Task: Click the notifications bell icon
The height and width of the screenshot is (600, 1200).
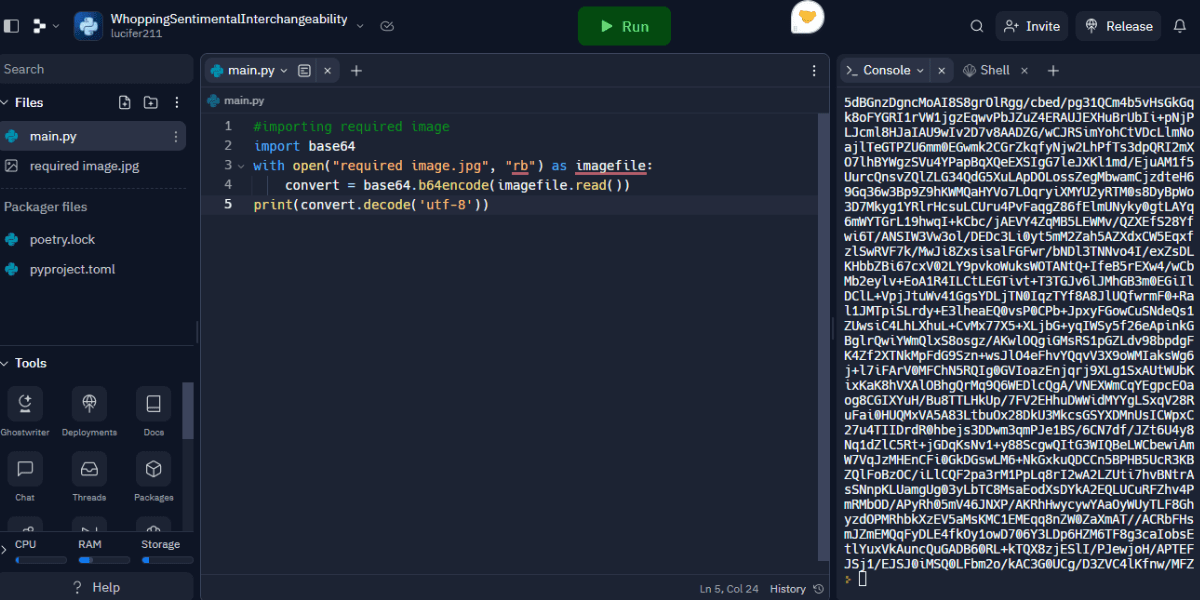Action: pos(1180,26)
